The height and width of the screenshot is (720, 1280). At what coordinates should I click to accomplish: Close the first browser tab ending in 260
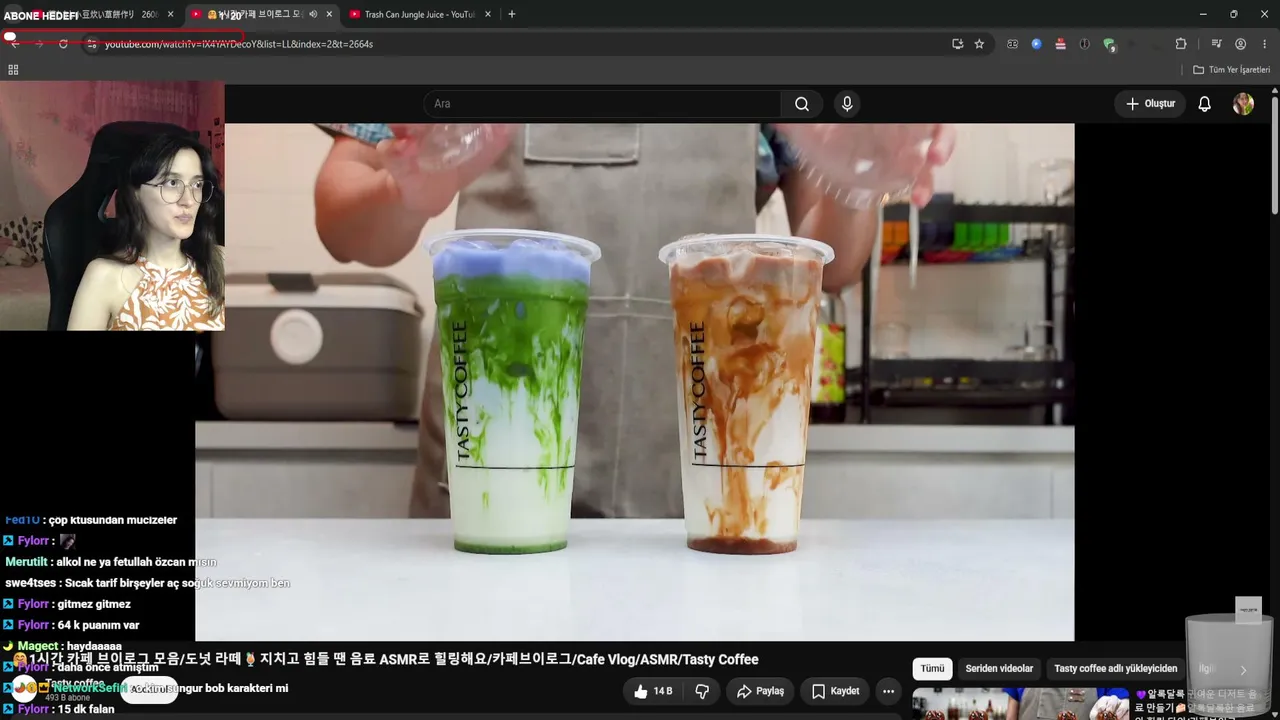pyautogui.click(x=170, y=15)
